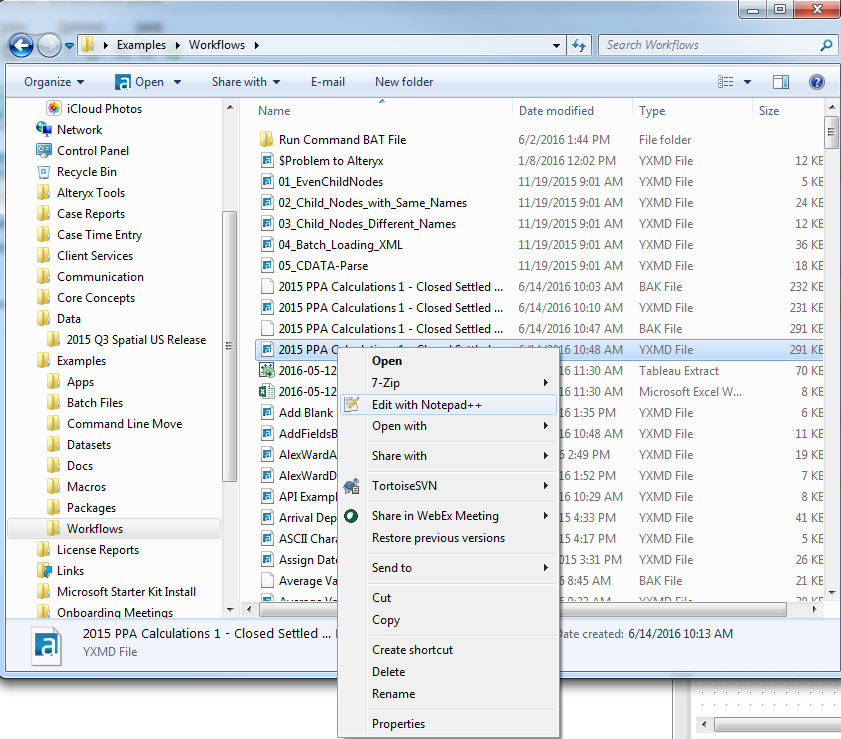Choose Open in the context menu

[387, 361]
